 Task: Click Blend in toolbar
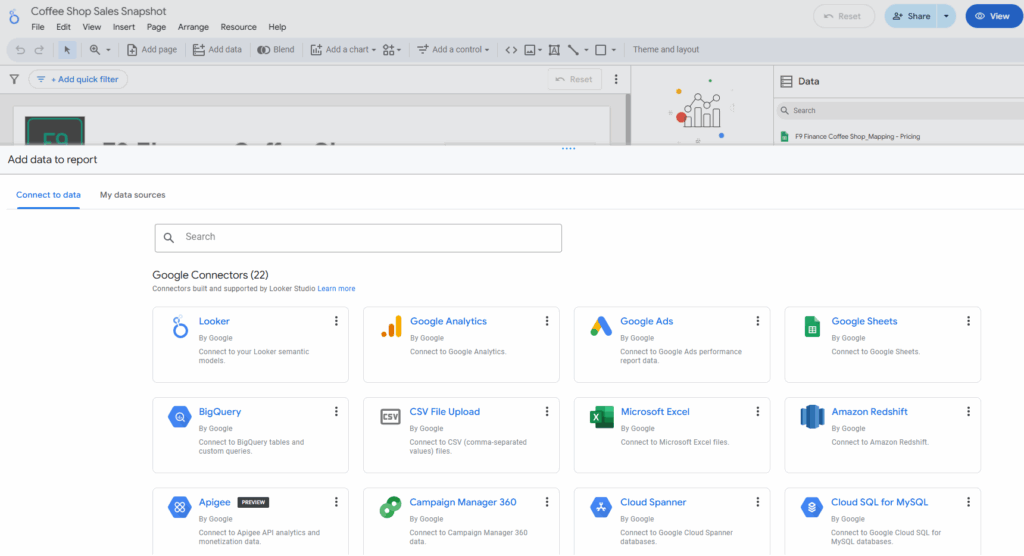point(276,50)
